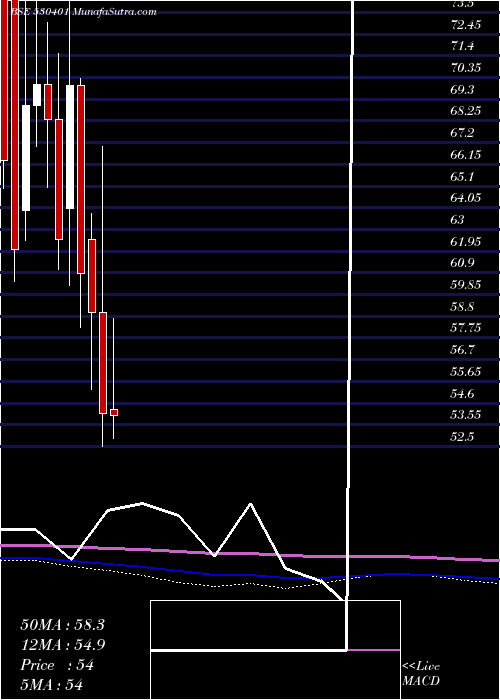Click the 64.05 price axis label
Viewport: 500px width, 700px height.
point(466,199)
